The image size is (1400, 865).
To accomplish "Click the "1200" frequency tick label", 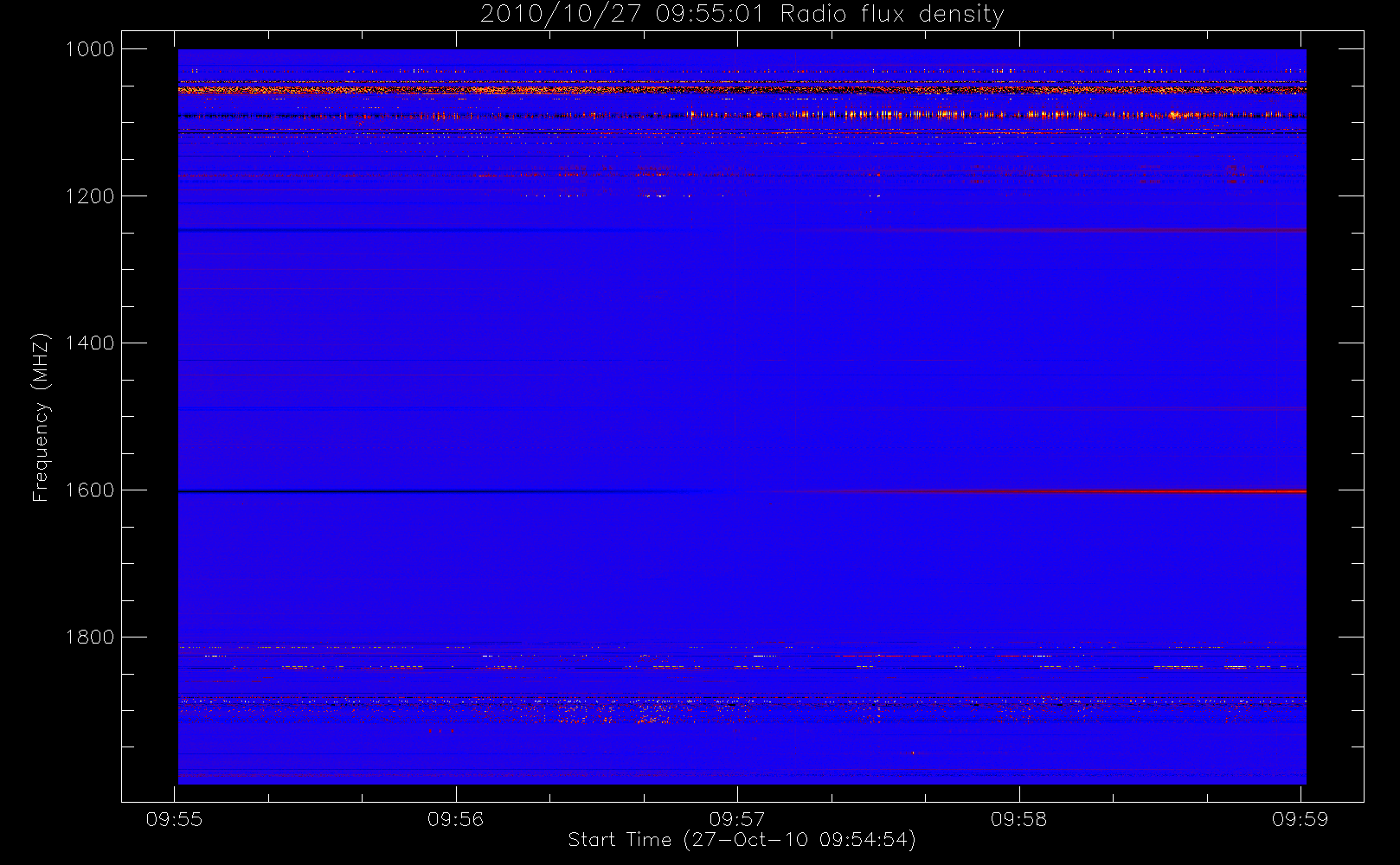I will pyautogui.click(x=91, y=196).
